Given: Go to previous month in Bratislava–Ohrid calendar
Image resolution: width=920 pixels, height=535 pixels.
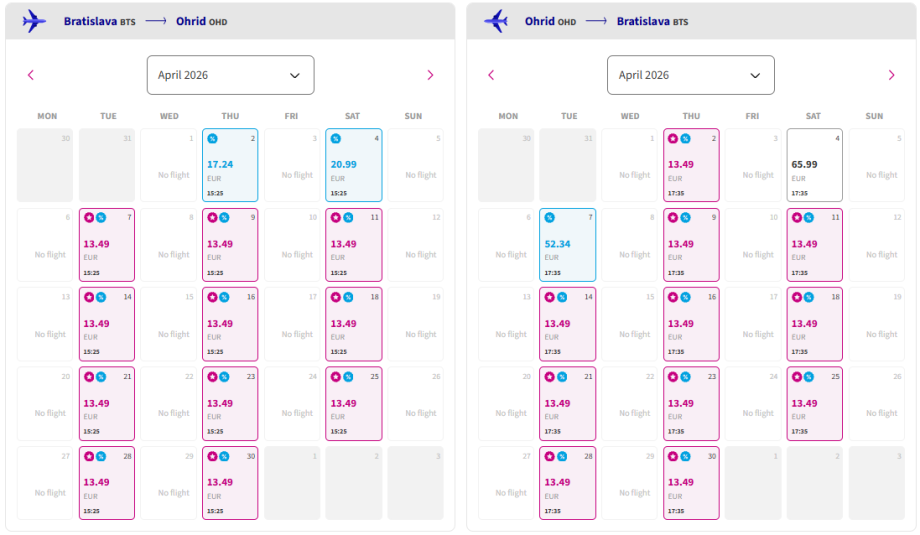Looking at the screenshot, I should pos(31,75).
